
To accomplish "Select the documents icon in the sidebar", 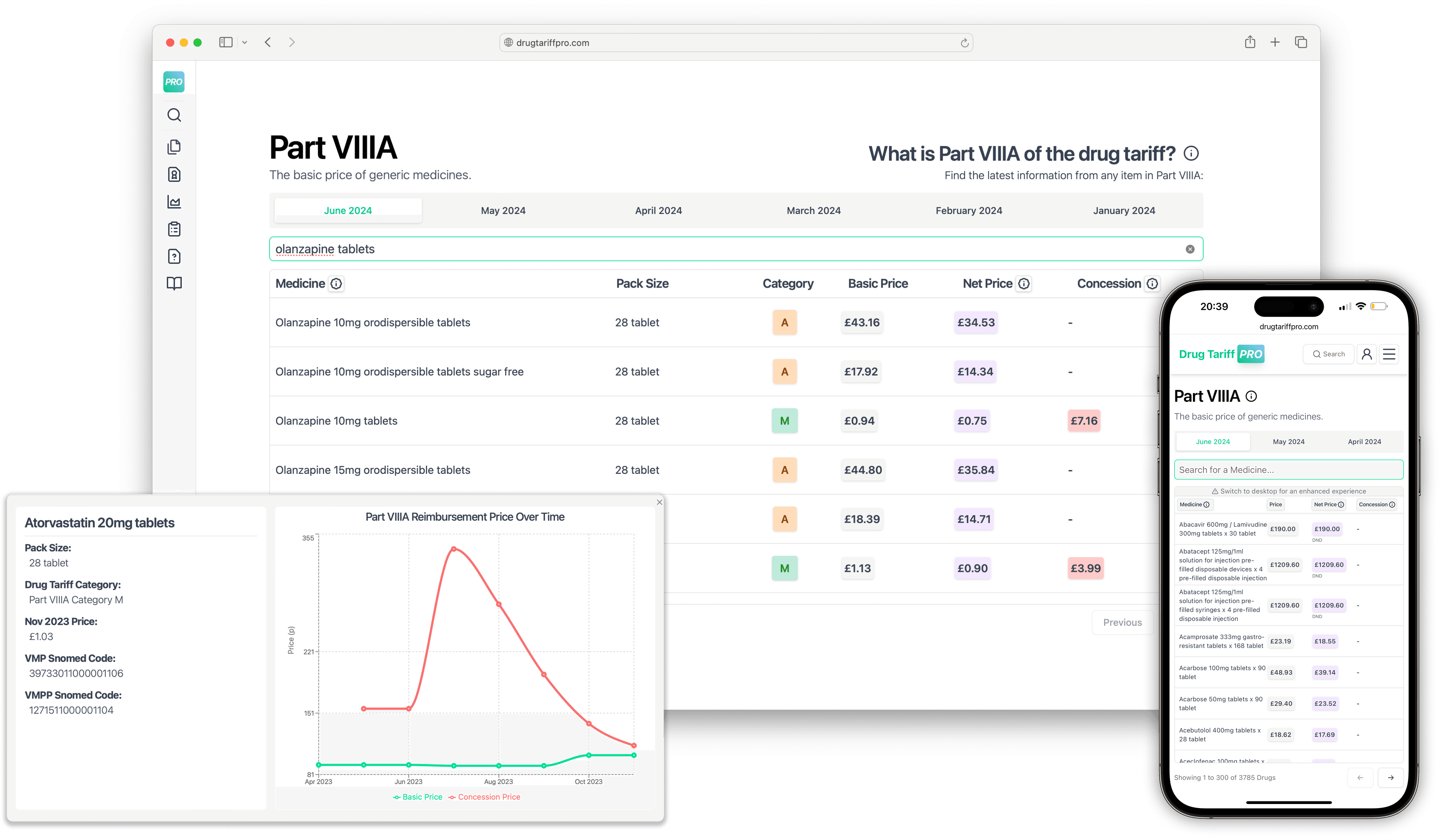I will (x=174, y=146).
